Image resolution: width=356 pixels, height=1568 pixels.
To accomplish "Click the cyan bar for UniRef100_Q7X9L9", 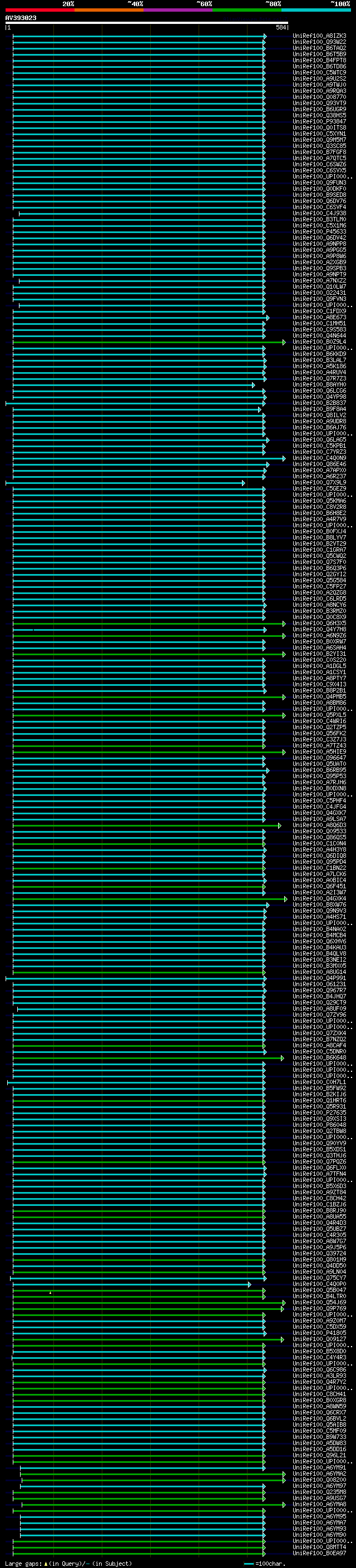I will click(125, 483).
